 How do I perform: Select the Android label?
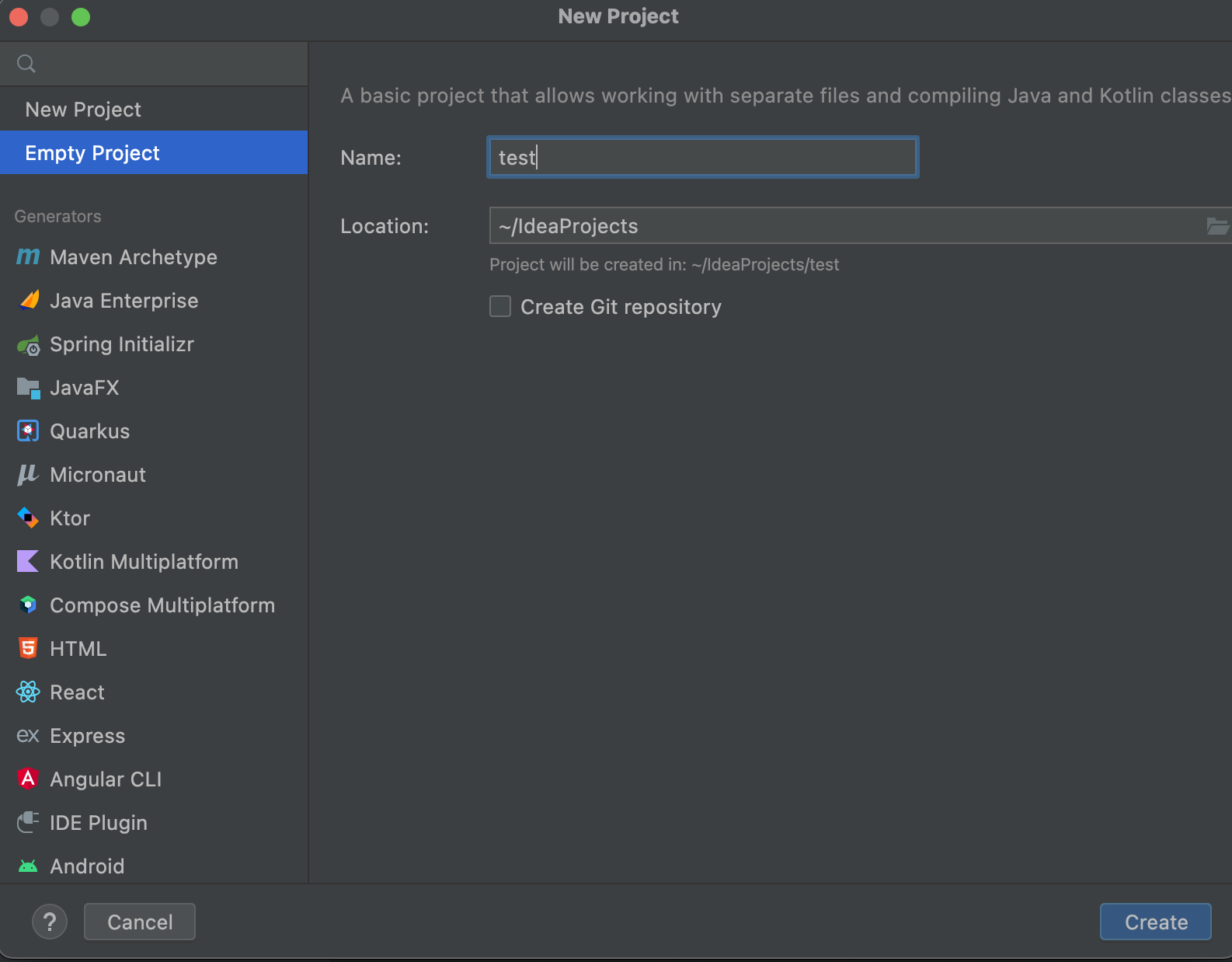pos(87,866)
